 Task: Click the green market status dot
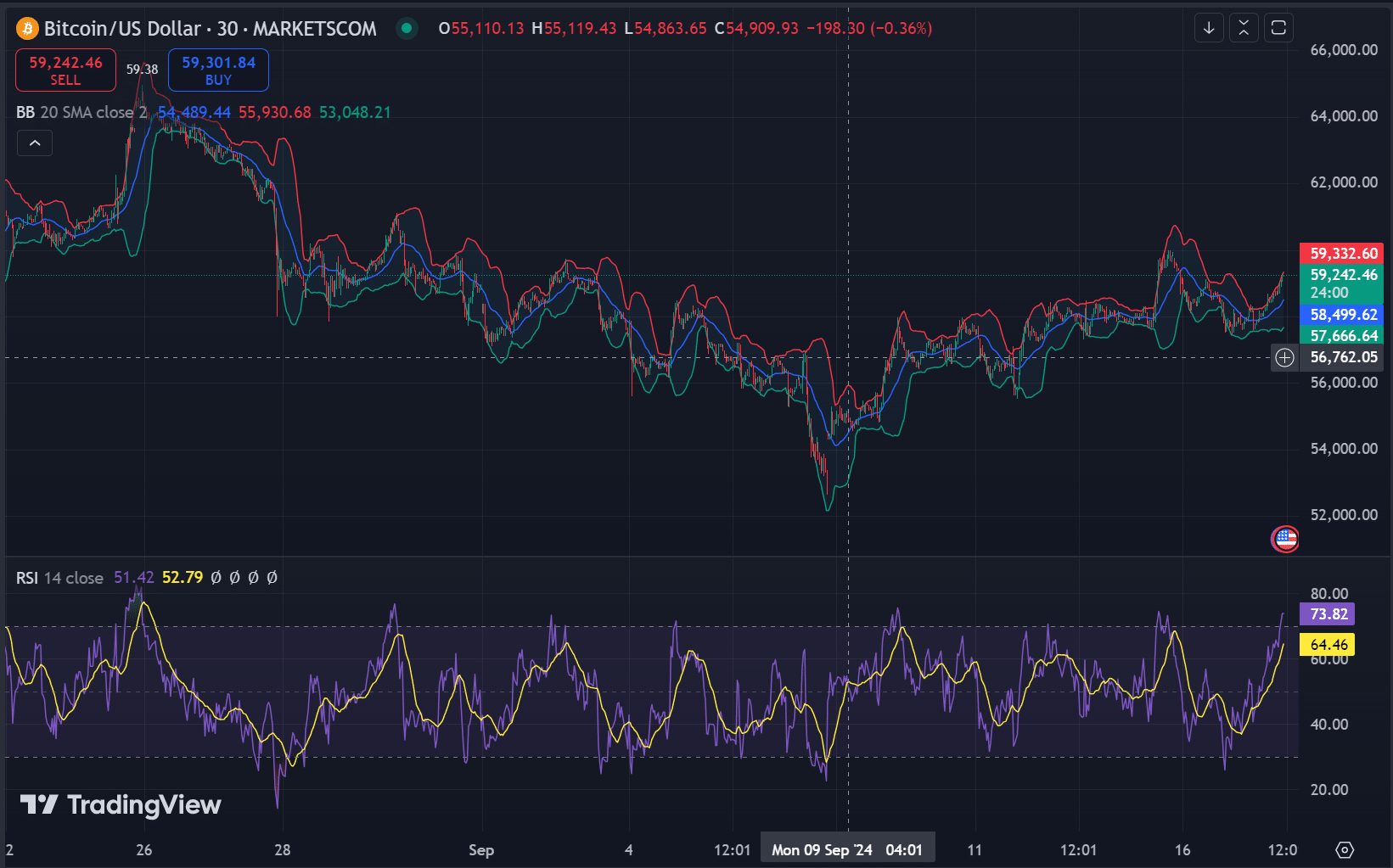click(407, 28)
